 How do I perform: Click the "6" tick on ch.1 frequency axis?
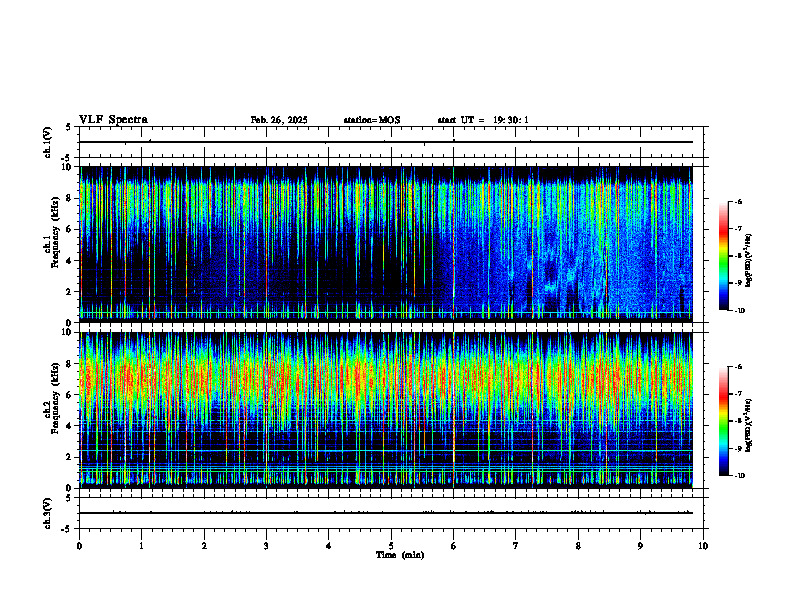71,229
